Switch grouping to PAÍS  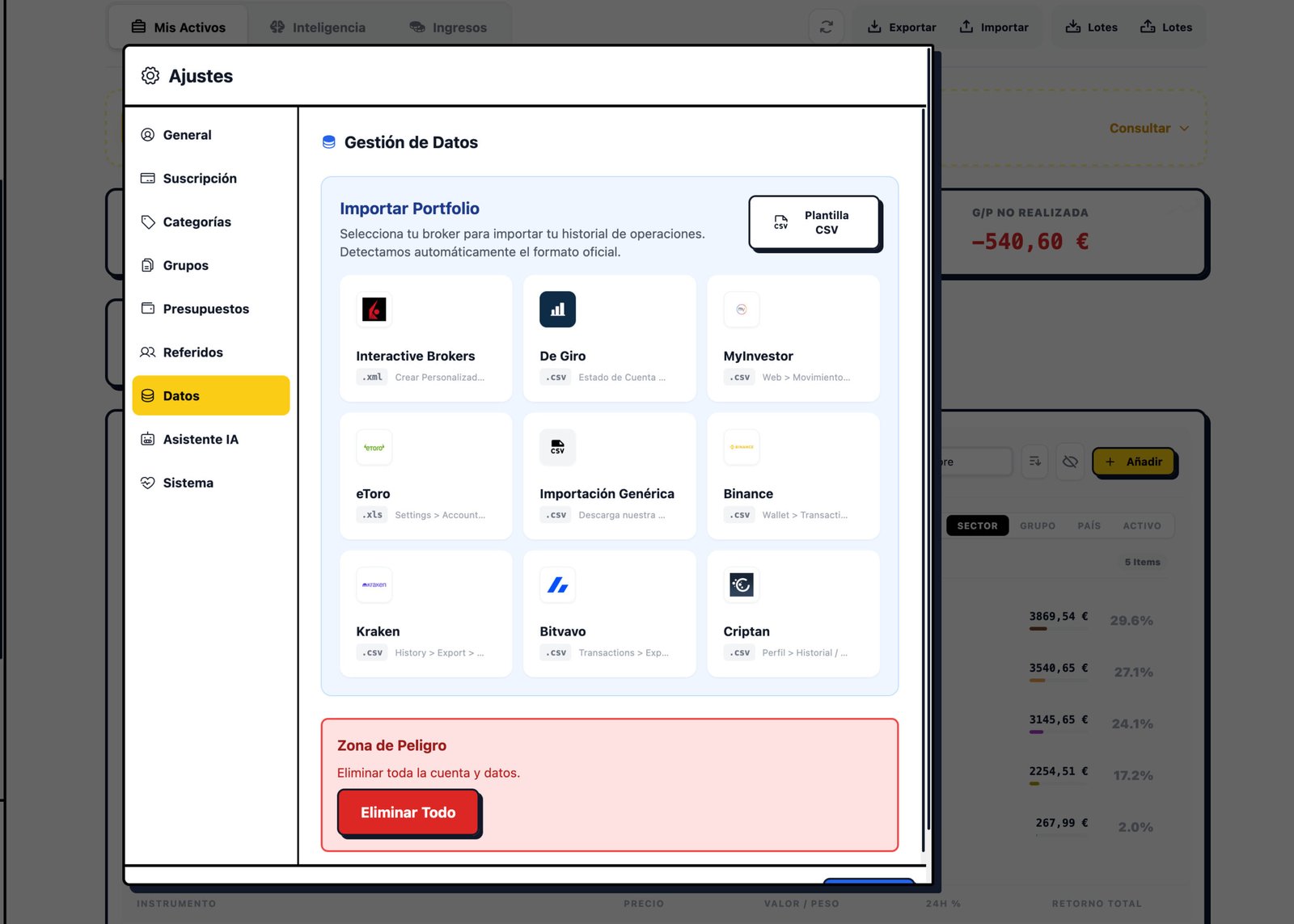coord(1089,525)
